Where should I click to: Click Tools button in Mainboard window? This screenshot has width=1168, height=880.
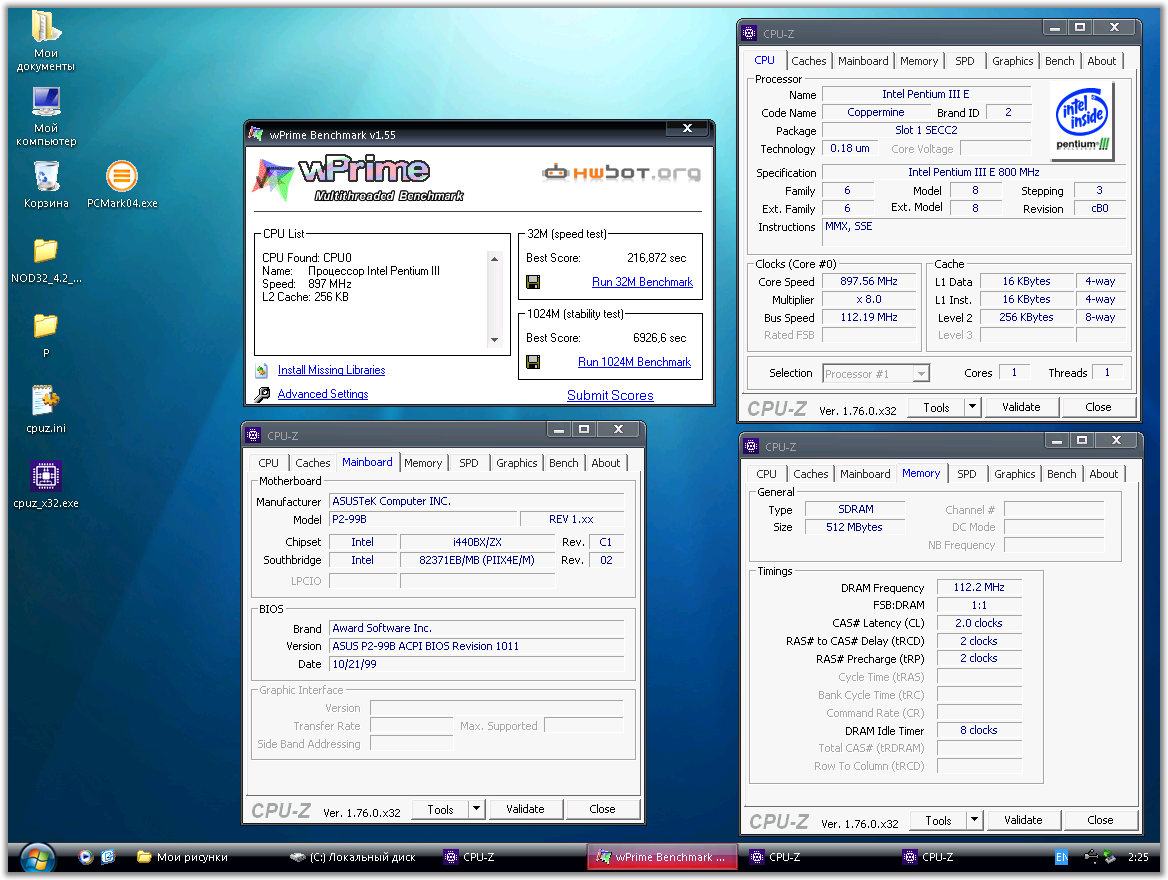pyautogui.click(x=440, y=809)
